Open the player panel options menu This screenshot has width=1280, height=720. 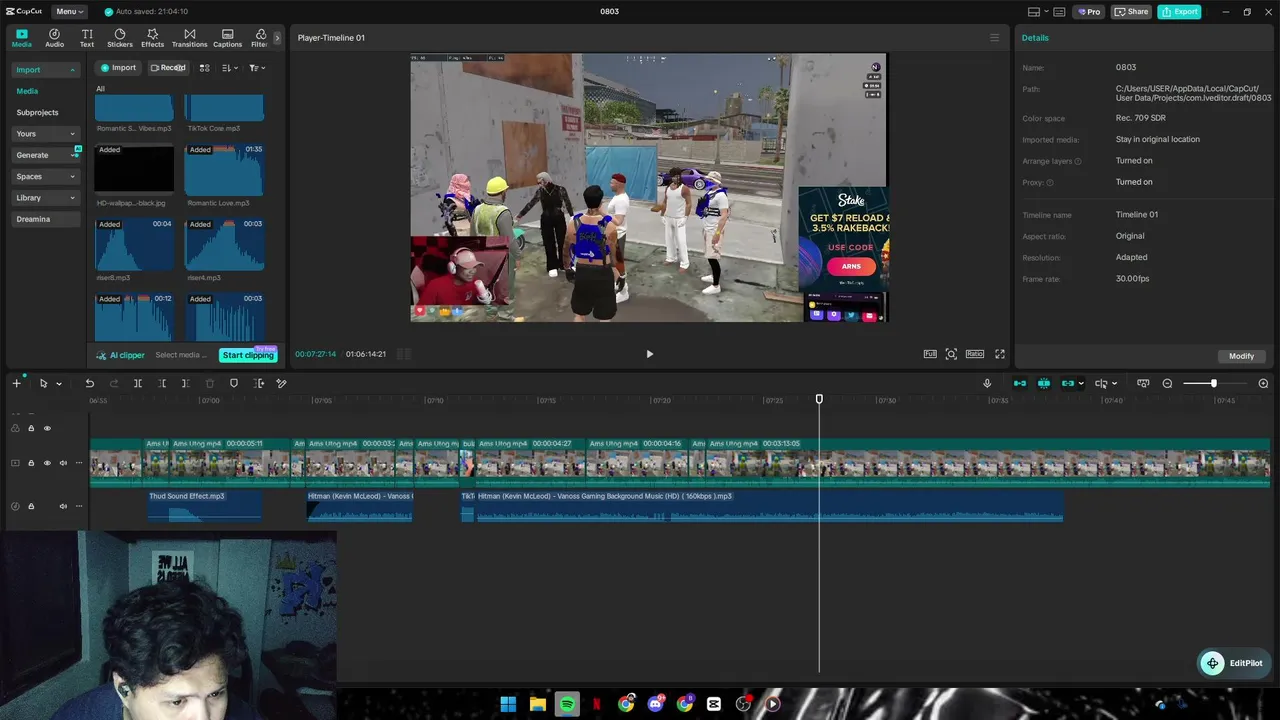pyautogui.click(x=994, y=38)
